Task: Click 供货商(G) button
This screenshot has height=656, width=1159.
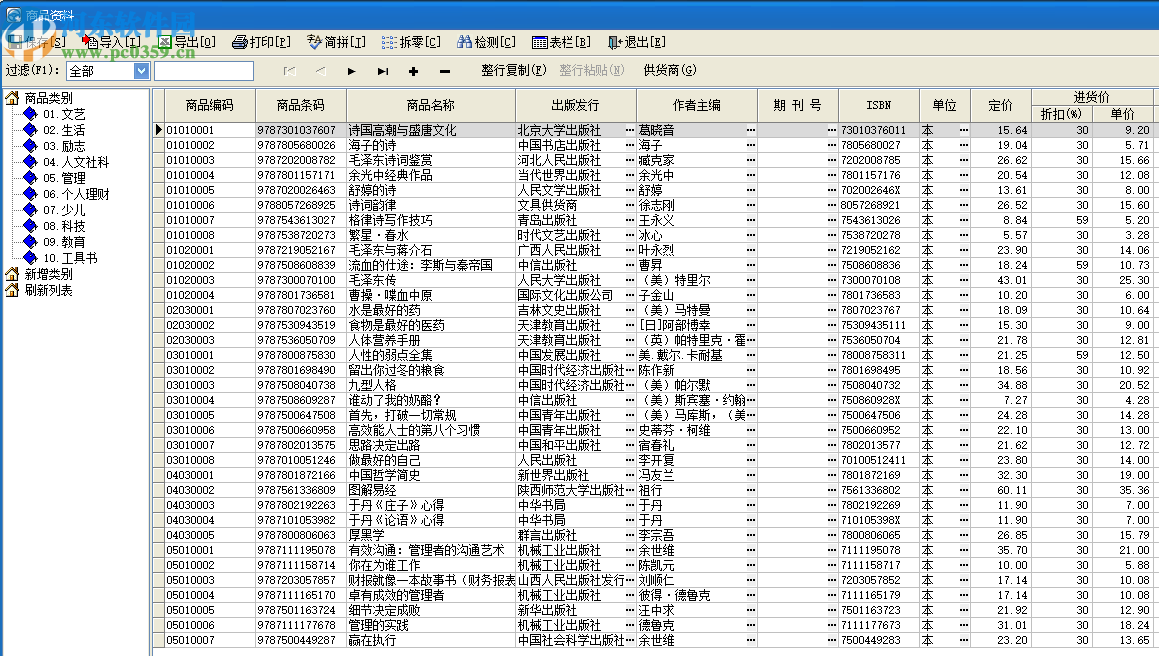Action: [670, 70]
